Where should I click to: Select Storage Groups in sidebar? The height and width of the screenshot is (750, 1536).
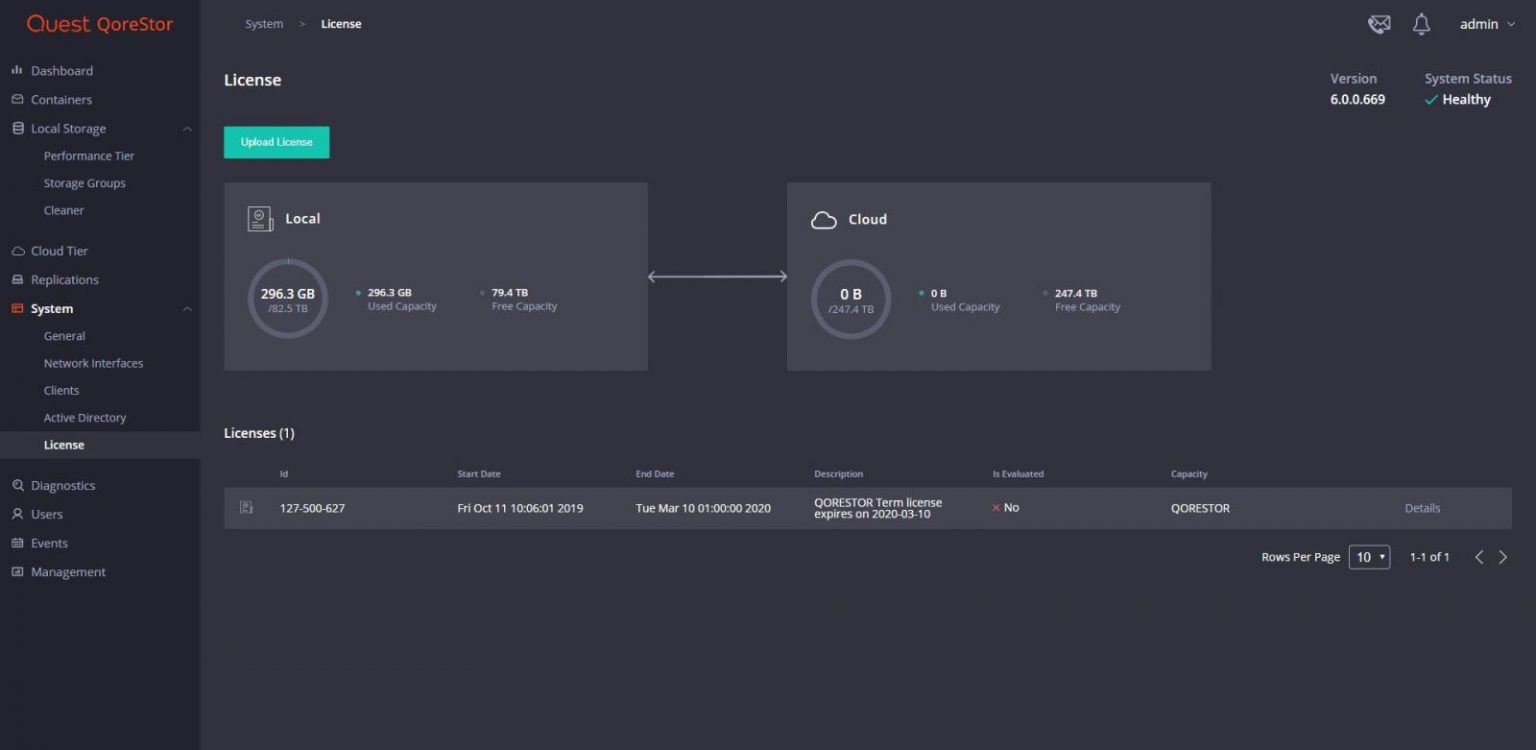[85, 183]
